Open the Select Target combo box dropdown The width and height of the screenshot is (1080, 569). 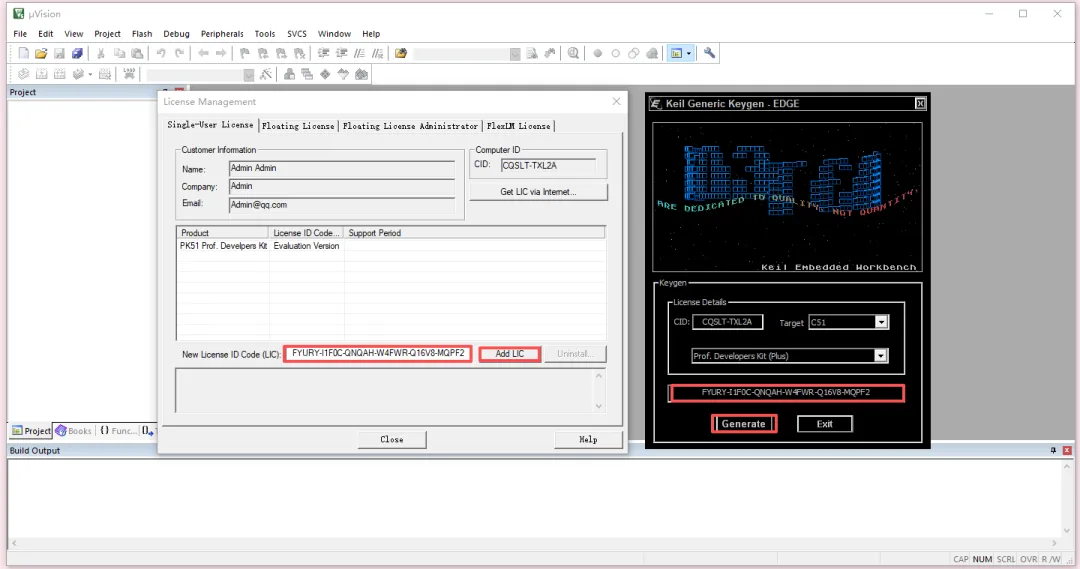click(x=249, y=74)
